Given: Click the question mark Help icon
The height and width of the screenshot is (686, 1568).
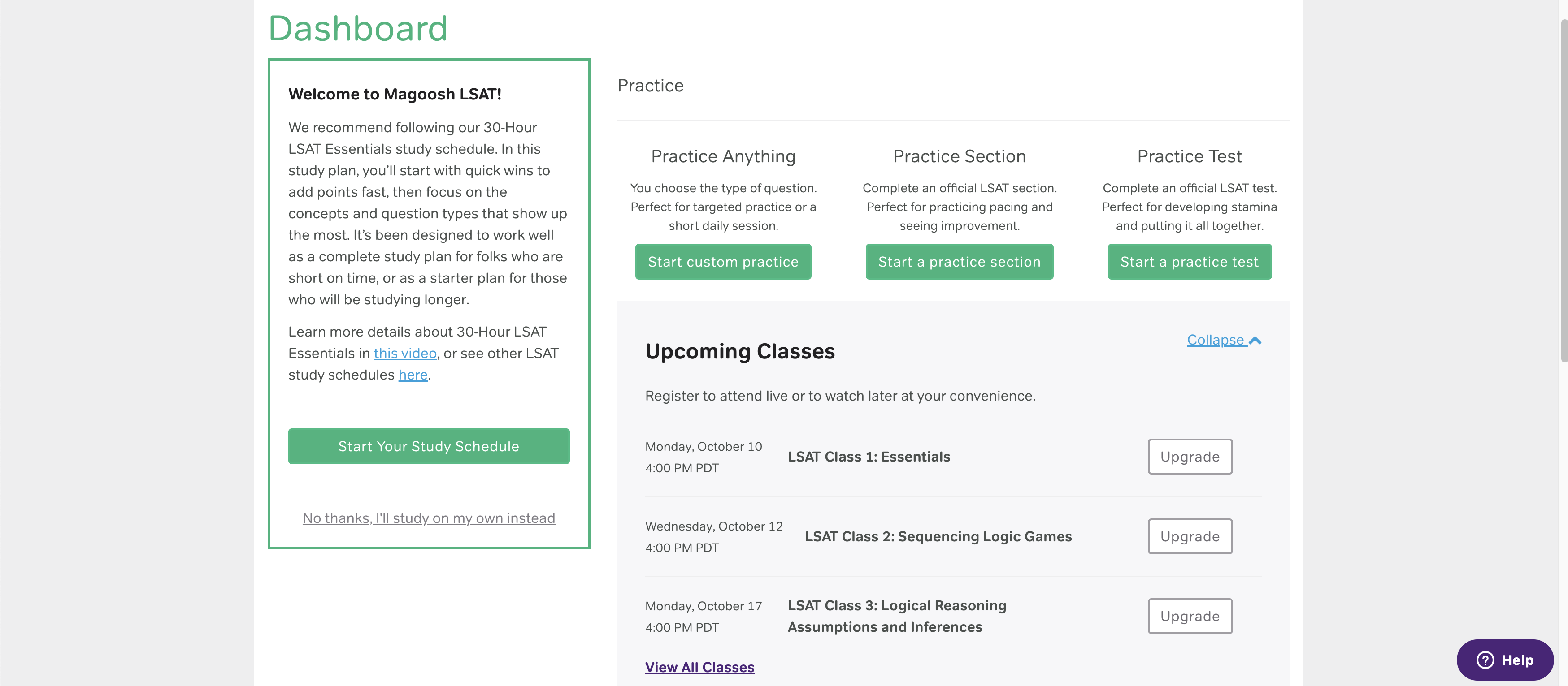Looking at the screenshot, I should (1485, 660).
